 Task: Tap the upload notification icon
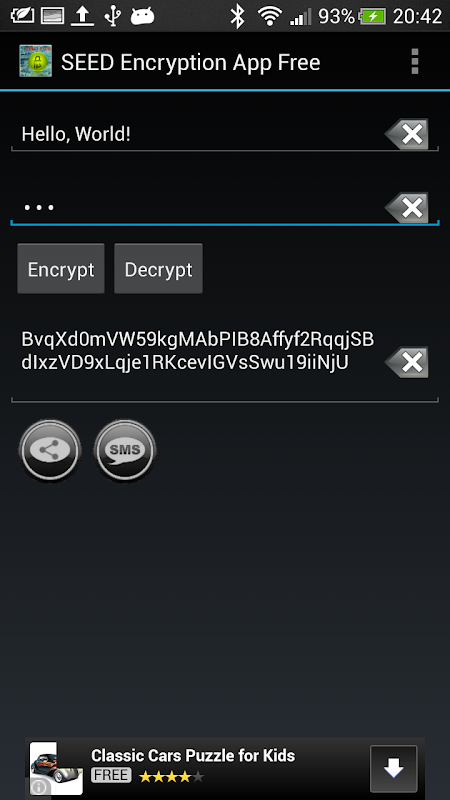pyautogui.click(x=82, y=16)
